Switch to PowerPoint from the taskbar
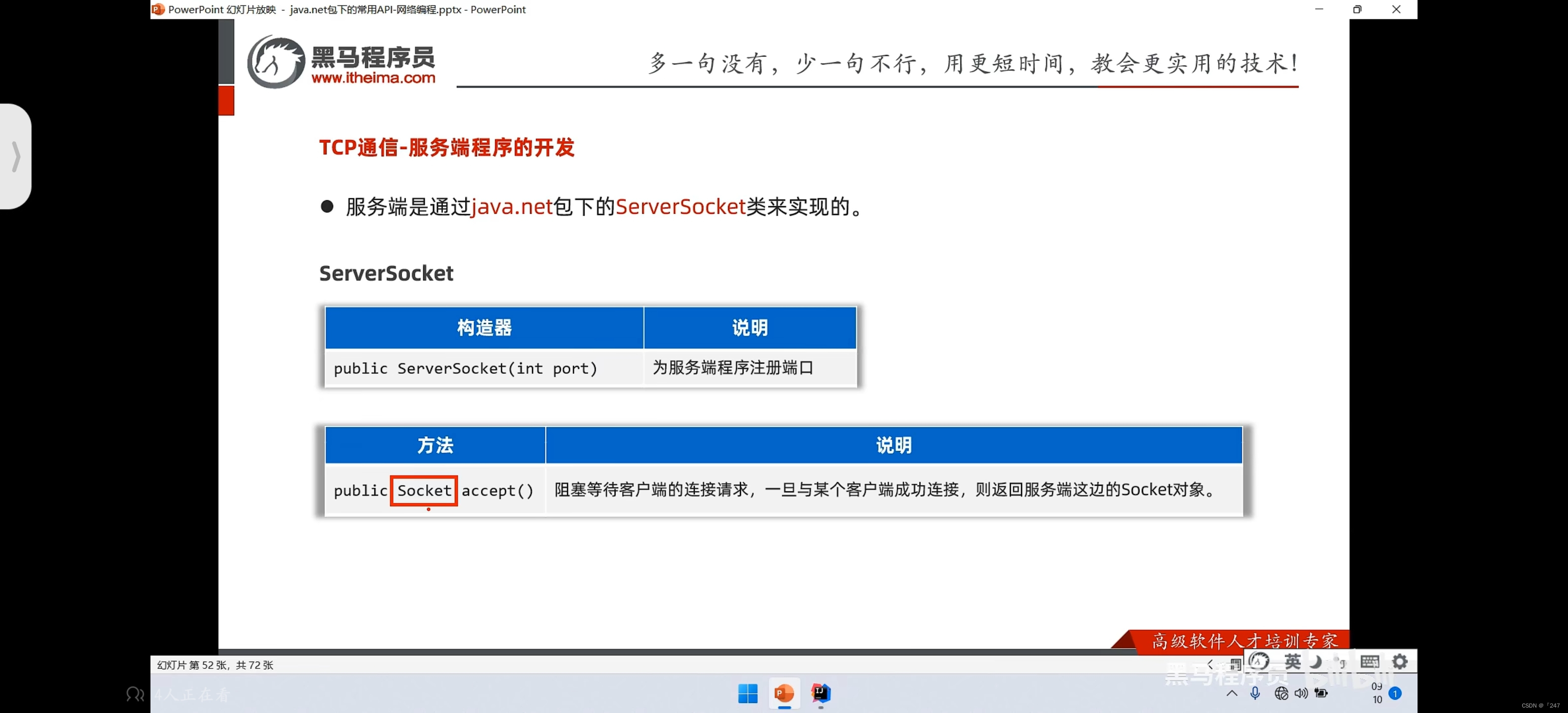This screenshot has width=1568, height=713. (784, 693)
